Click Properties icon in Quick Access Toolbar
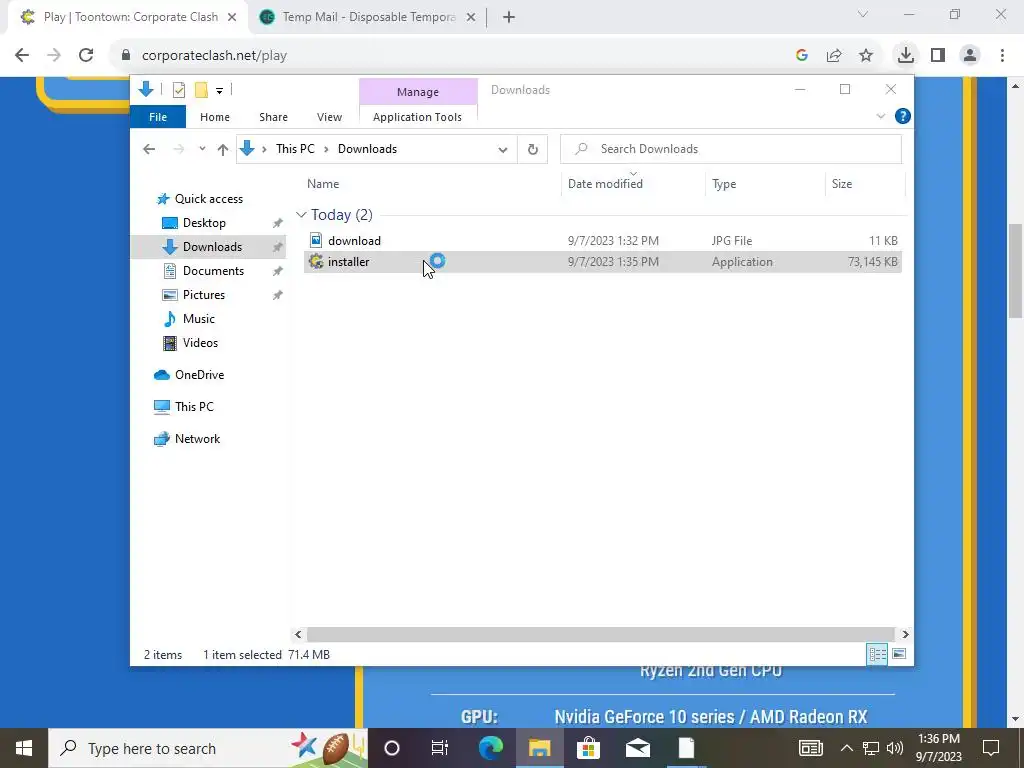The height and width of the screenshot is (768, 1024). pos(178,90)
